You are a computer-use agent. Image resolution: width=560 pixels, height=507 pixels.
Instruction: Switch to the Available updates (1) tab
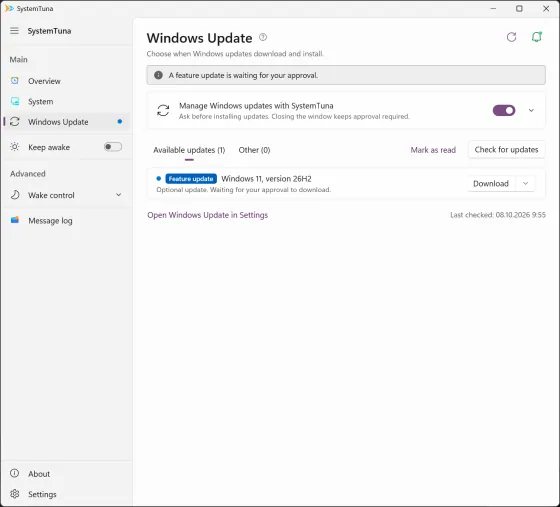189,150
